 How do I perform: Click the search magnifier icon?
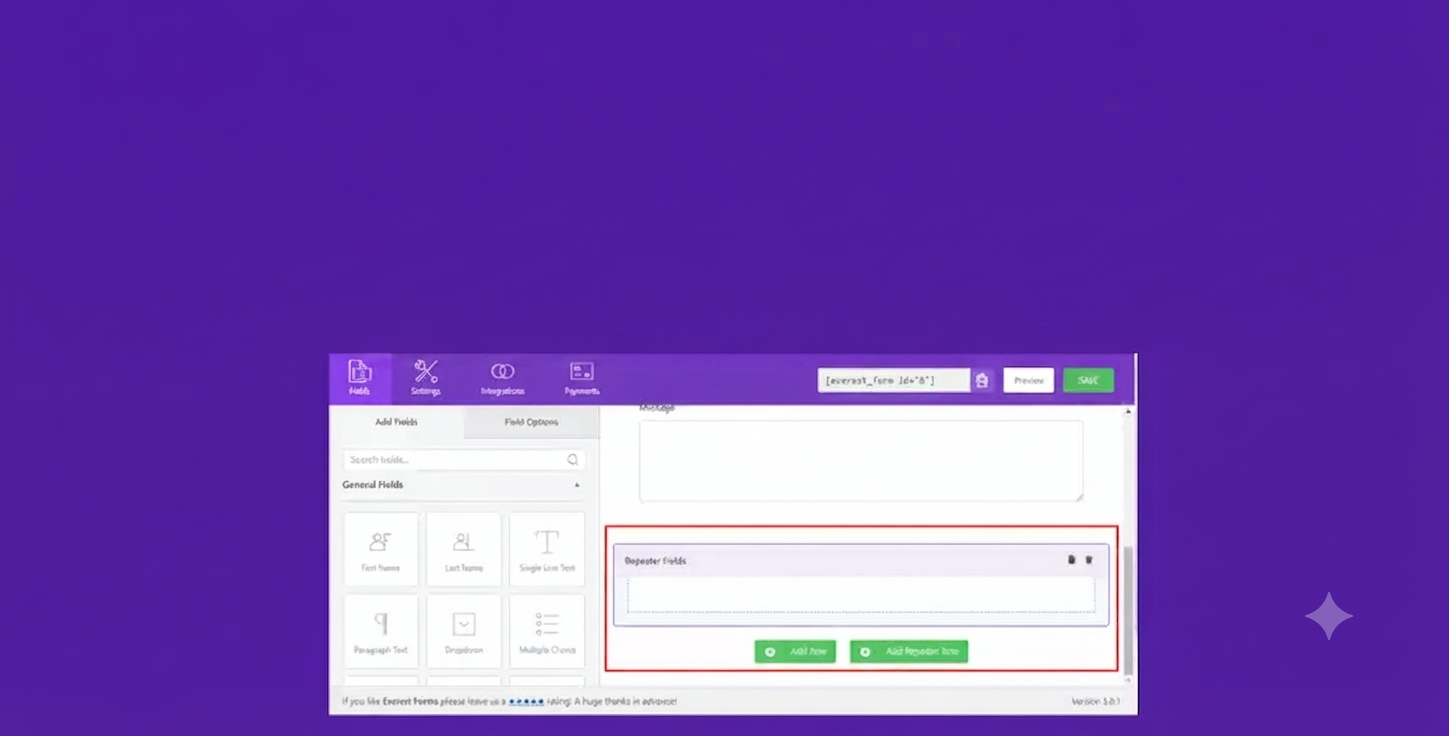pos(573,460)
